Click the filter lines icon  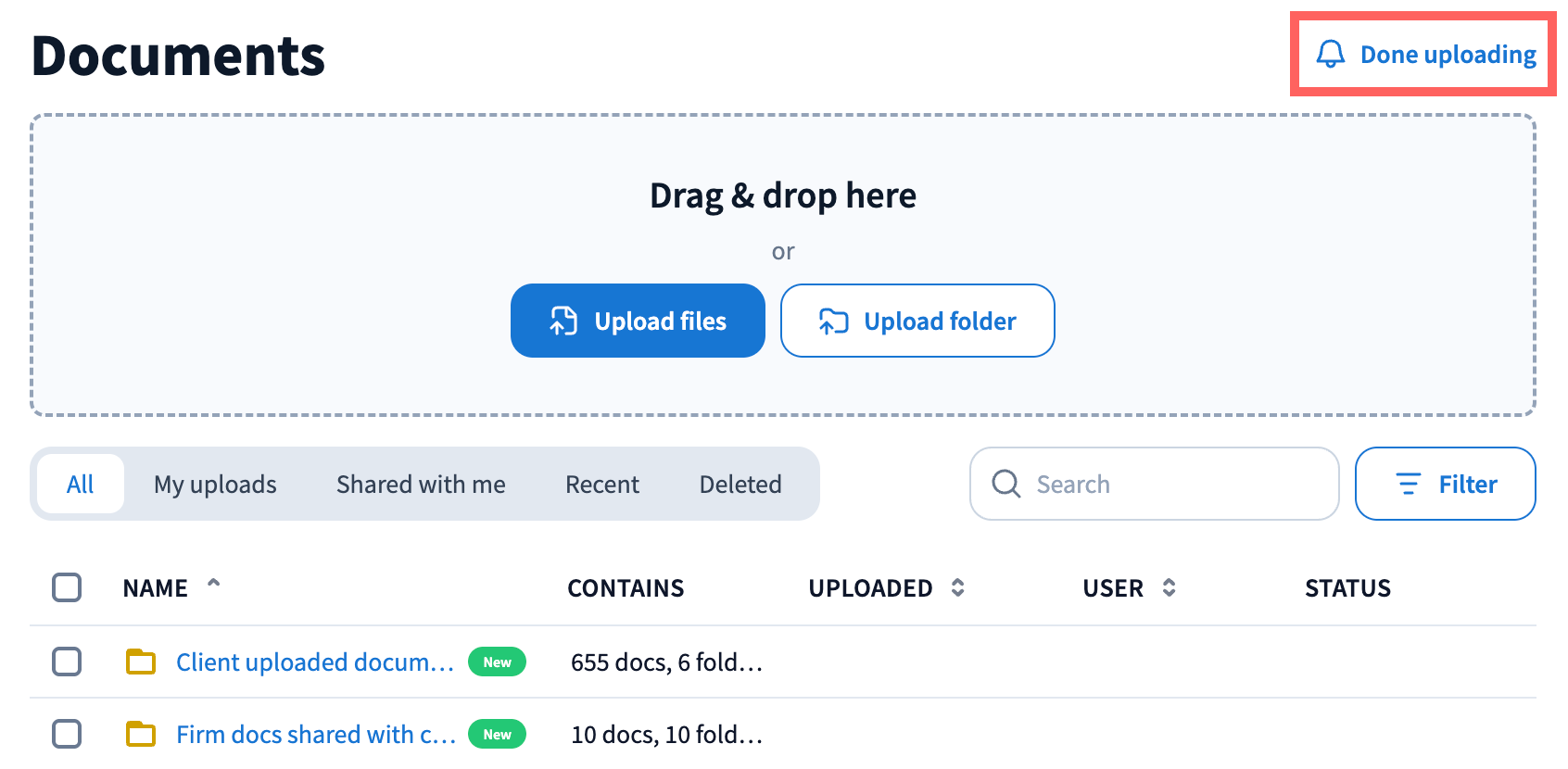click(x=1408, y=484)
